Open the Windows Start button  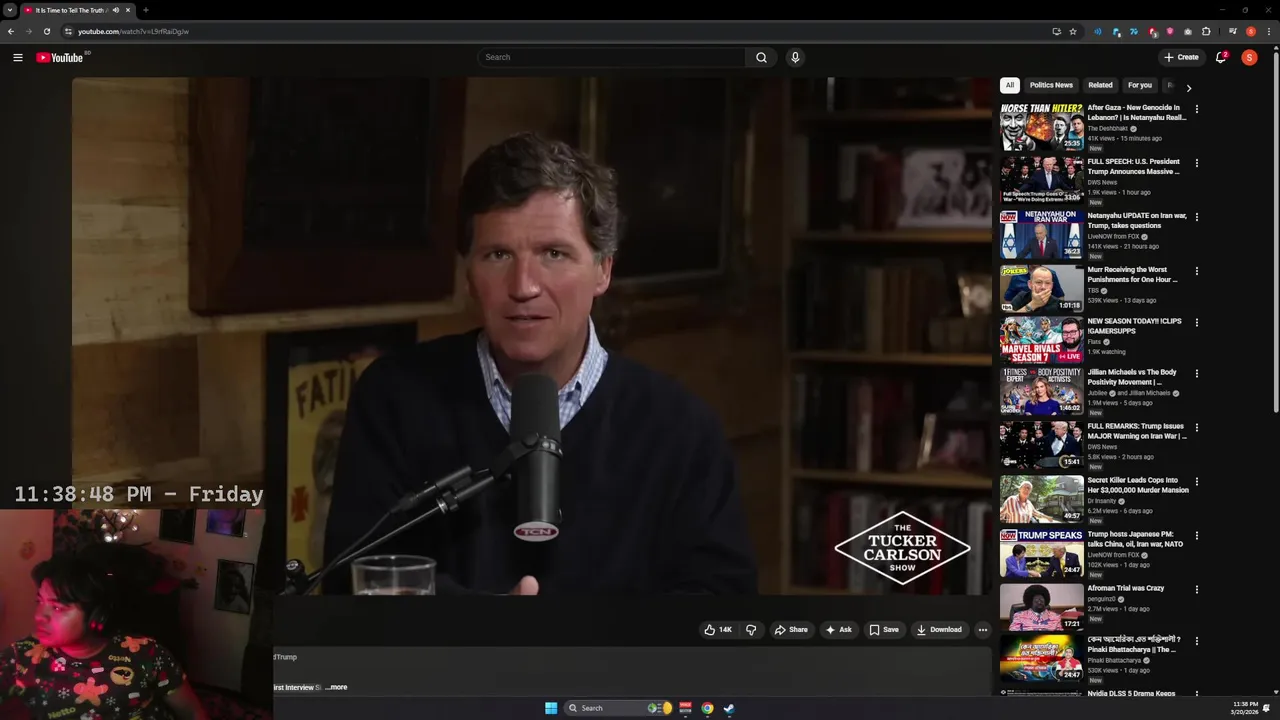point(551,708)
